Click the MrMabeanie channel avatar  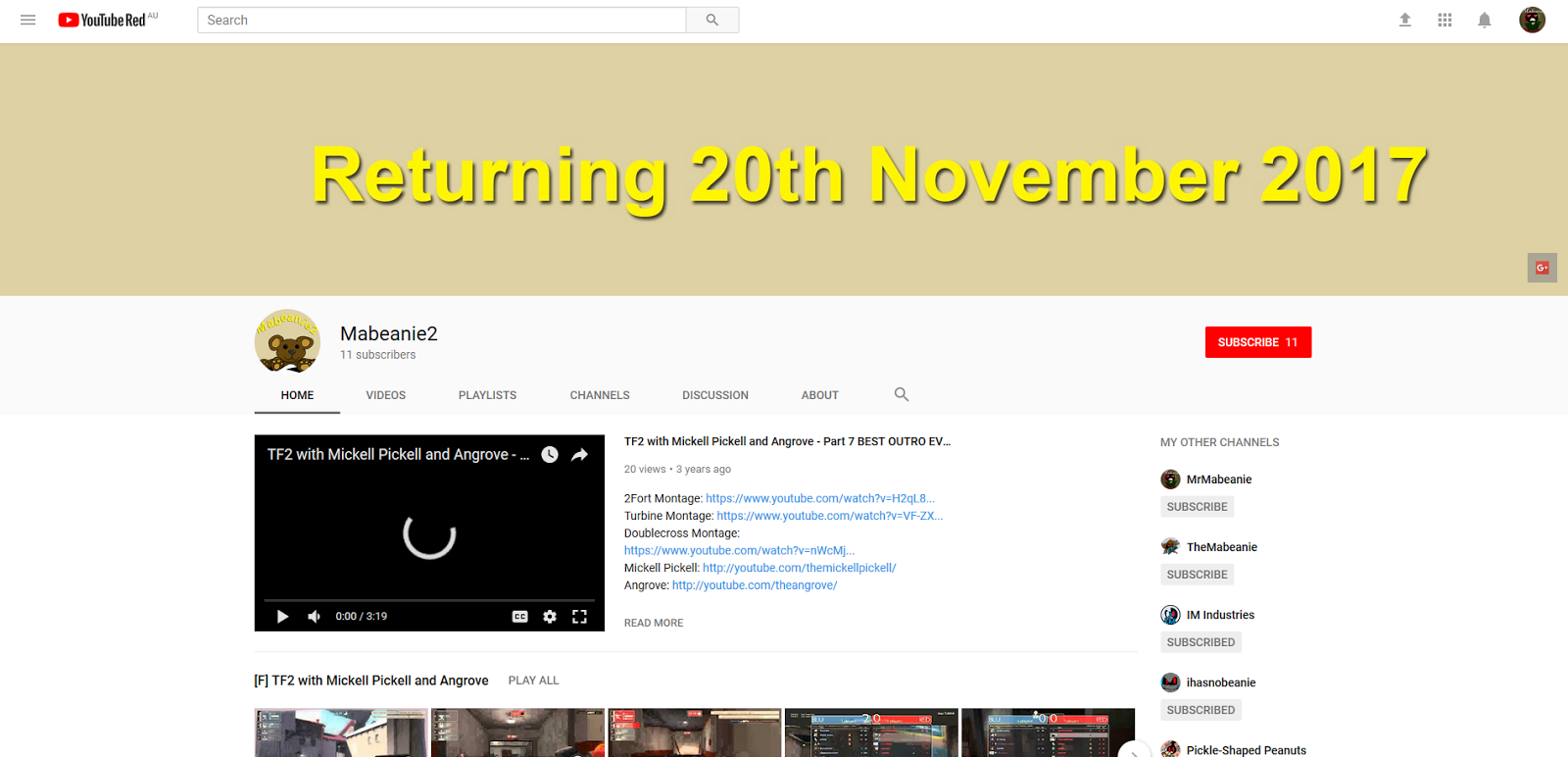1170,479
